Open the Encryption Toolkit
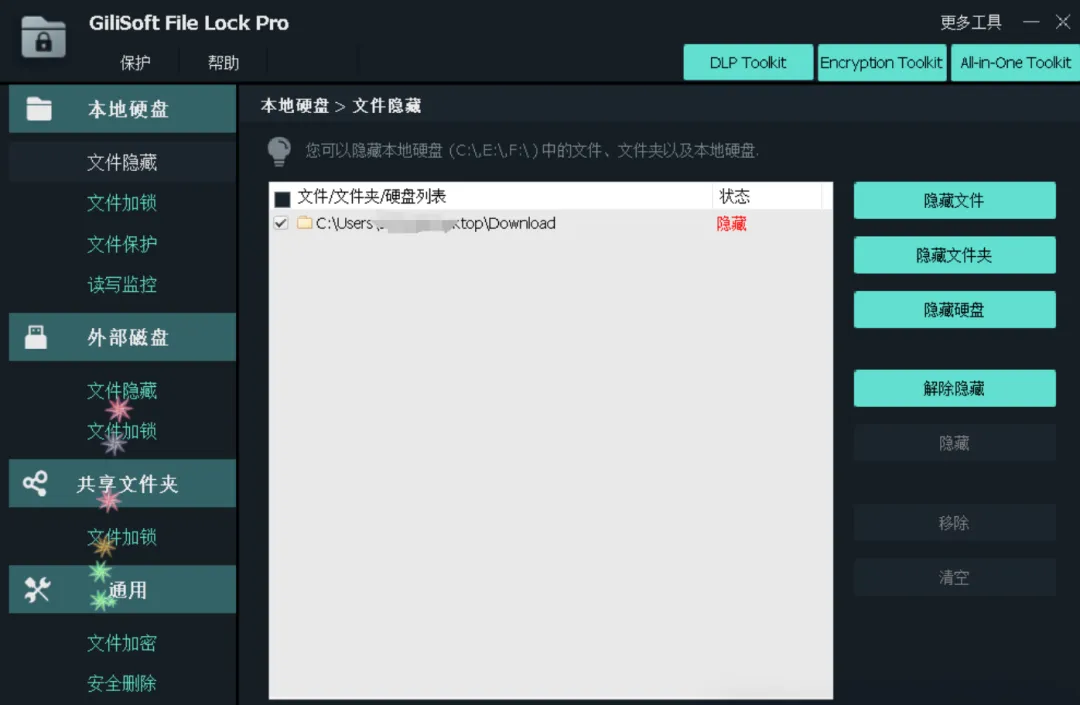This screenshot has width=1080, height=705. click(881, 63)
